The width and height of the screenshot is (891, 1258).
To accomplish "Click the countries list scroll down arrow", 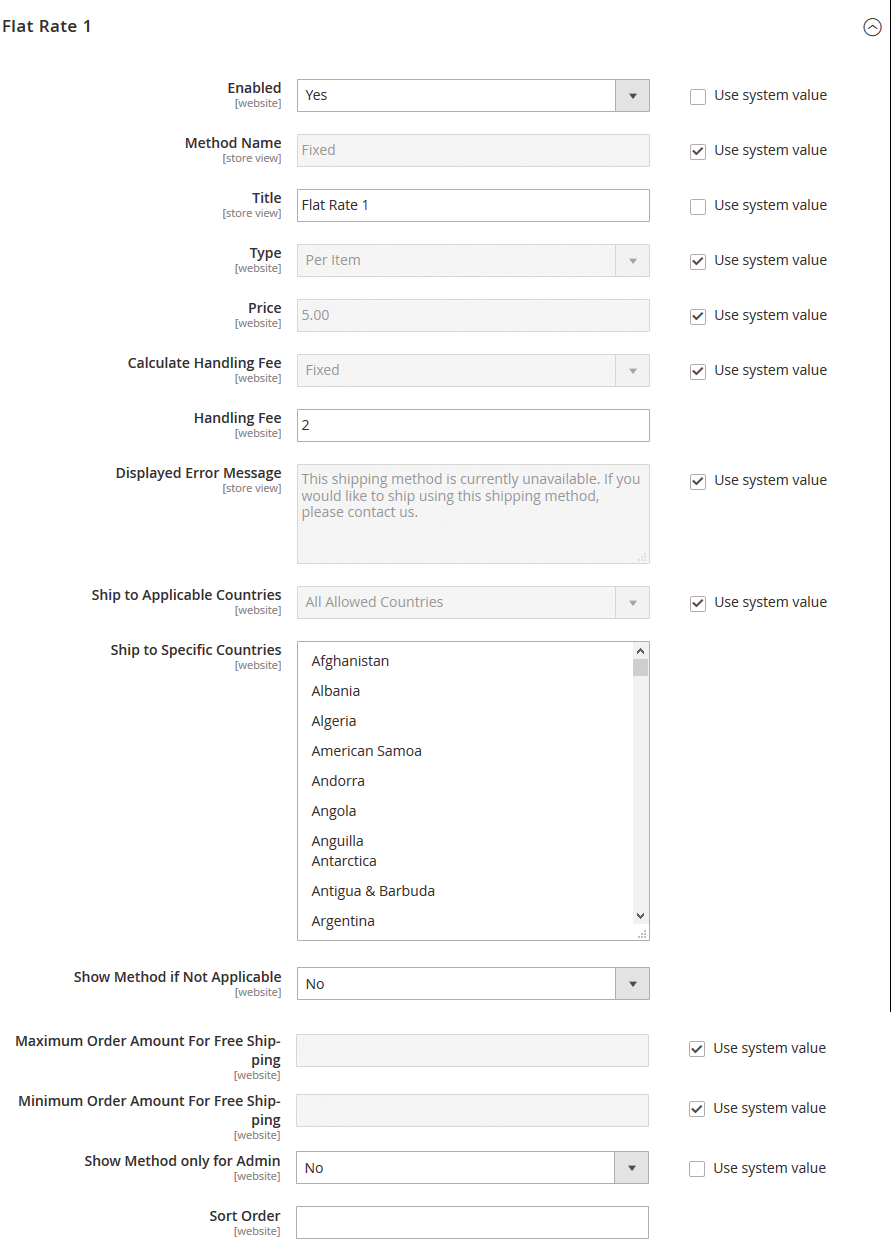I will (x=641, y=915).
